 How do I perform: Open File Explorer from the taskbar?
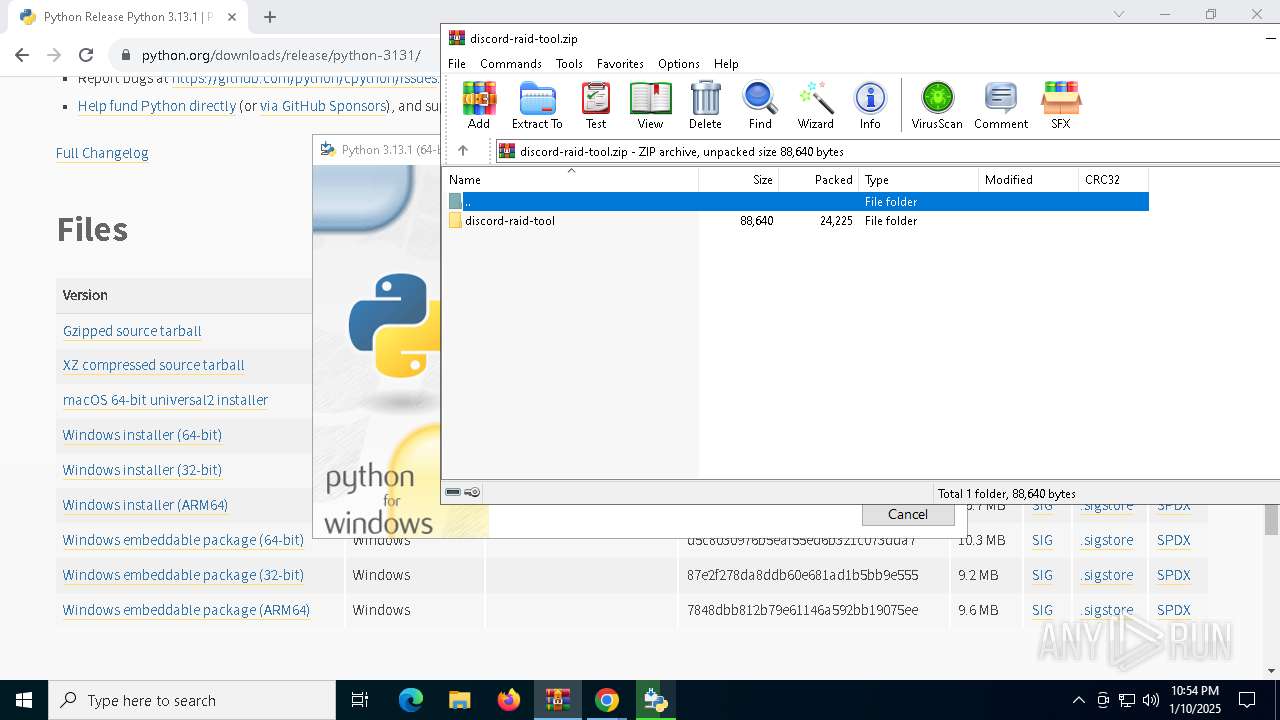pyautogui.click(x=460, y=700)
